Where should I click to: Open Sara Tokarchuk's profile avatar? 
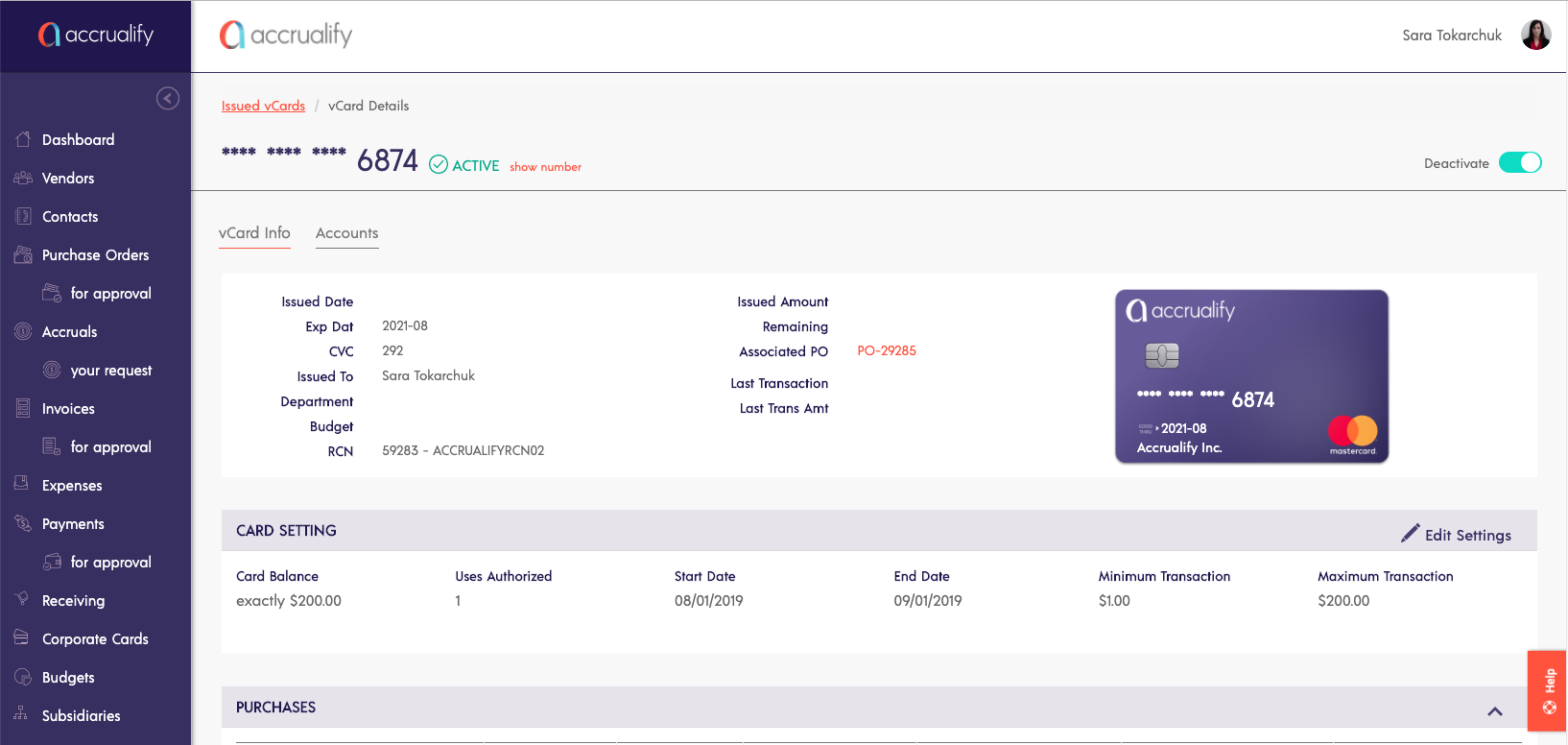(x=1536, y=35)
